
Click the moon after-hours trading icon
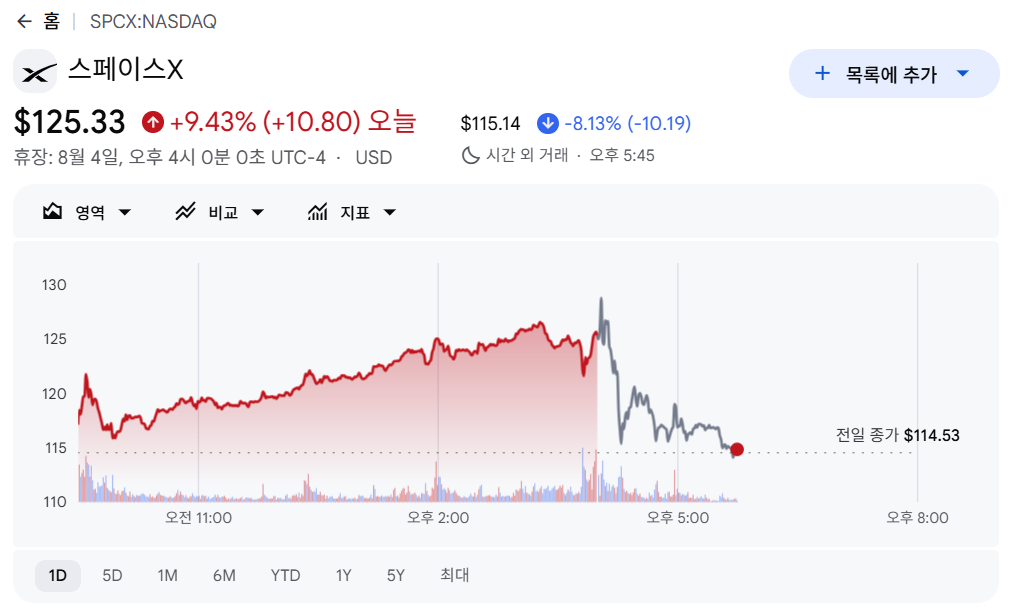point(470,155)
